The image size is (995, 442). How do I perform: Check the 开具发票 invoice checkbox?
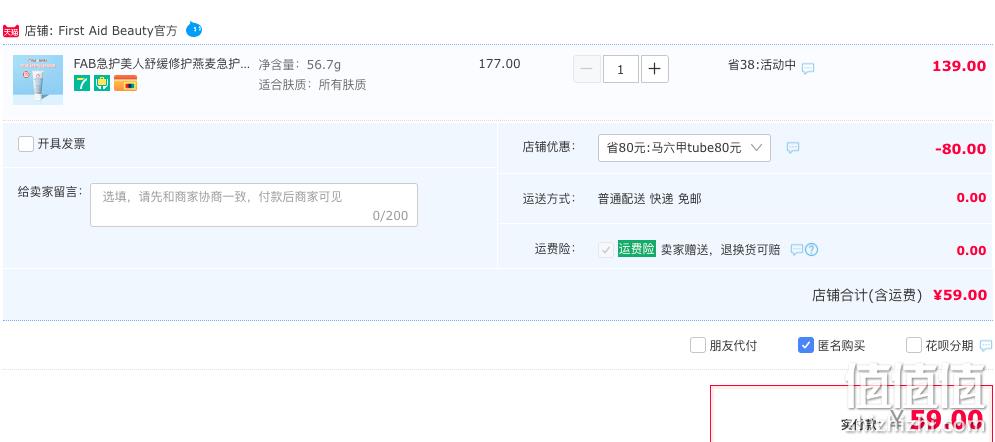(26, 144)
